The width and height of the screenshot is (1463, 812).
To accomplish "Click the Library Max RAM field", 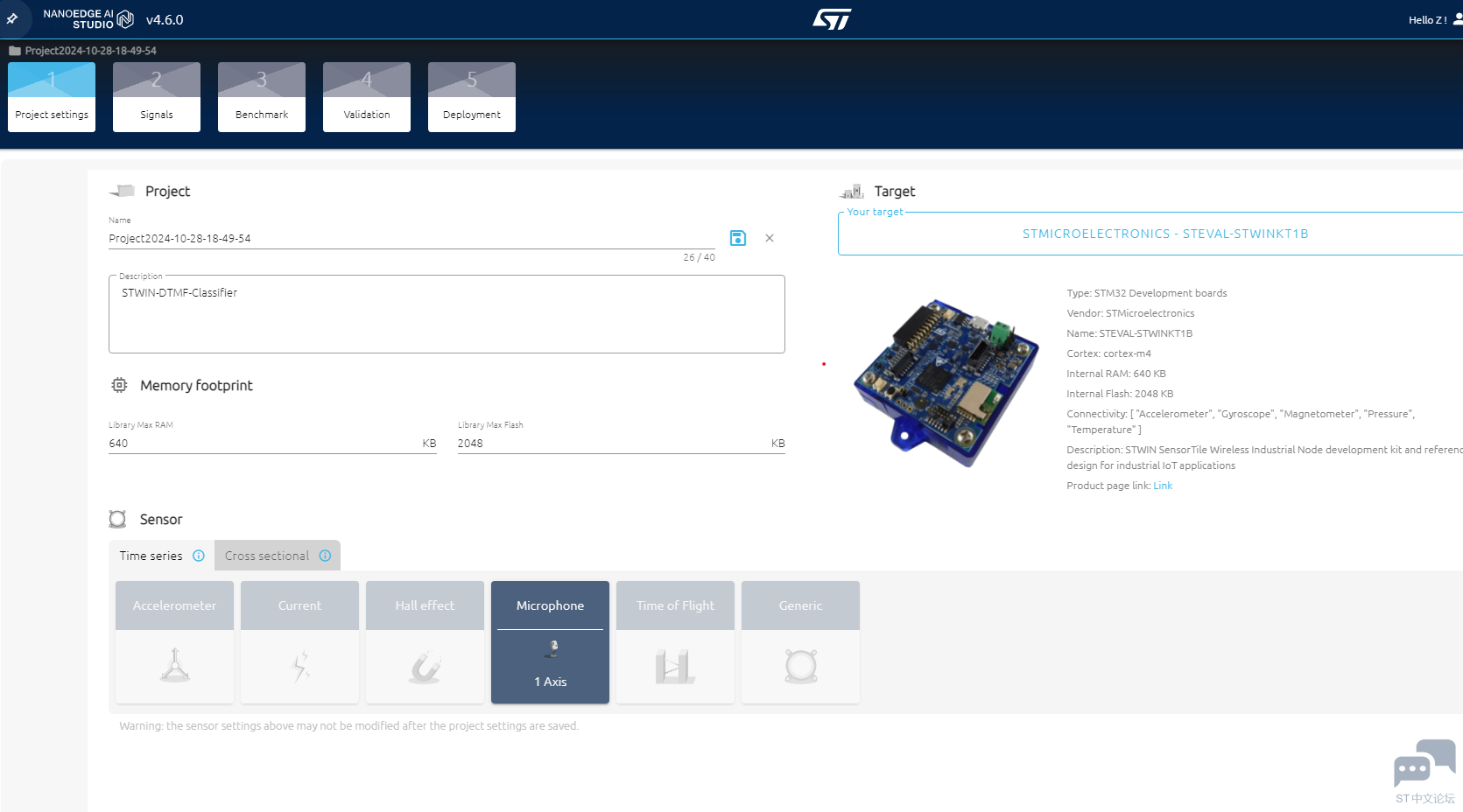I will coord(272,444).
